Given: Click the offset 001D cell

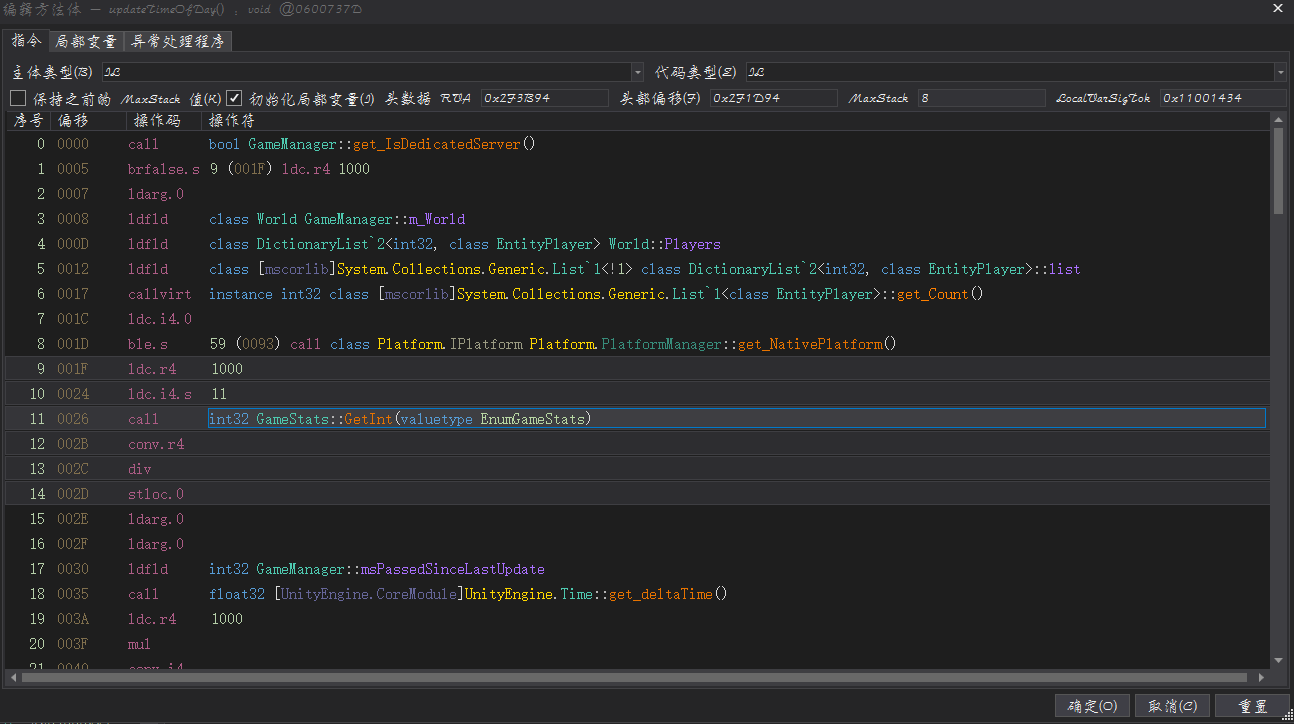Looking at the screenshot, I should [x=73, y=344].
